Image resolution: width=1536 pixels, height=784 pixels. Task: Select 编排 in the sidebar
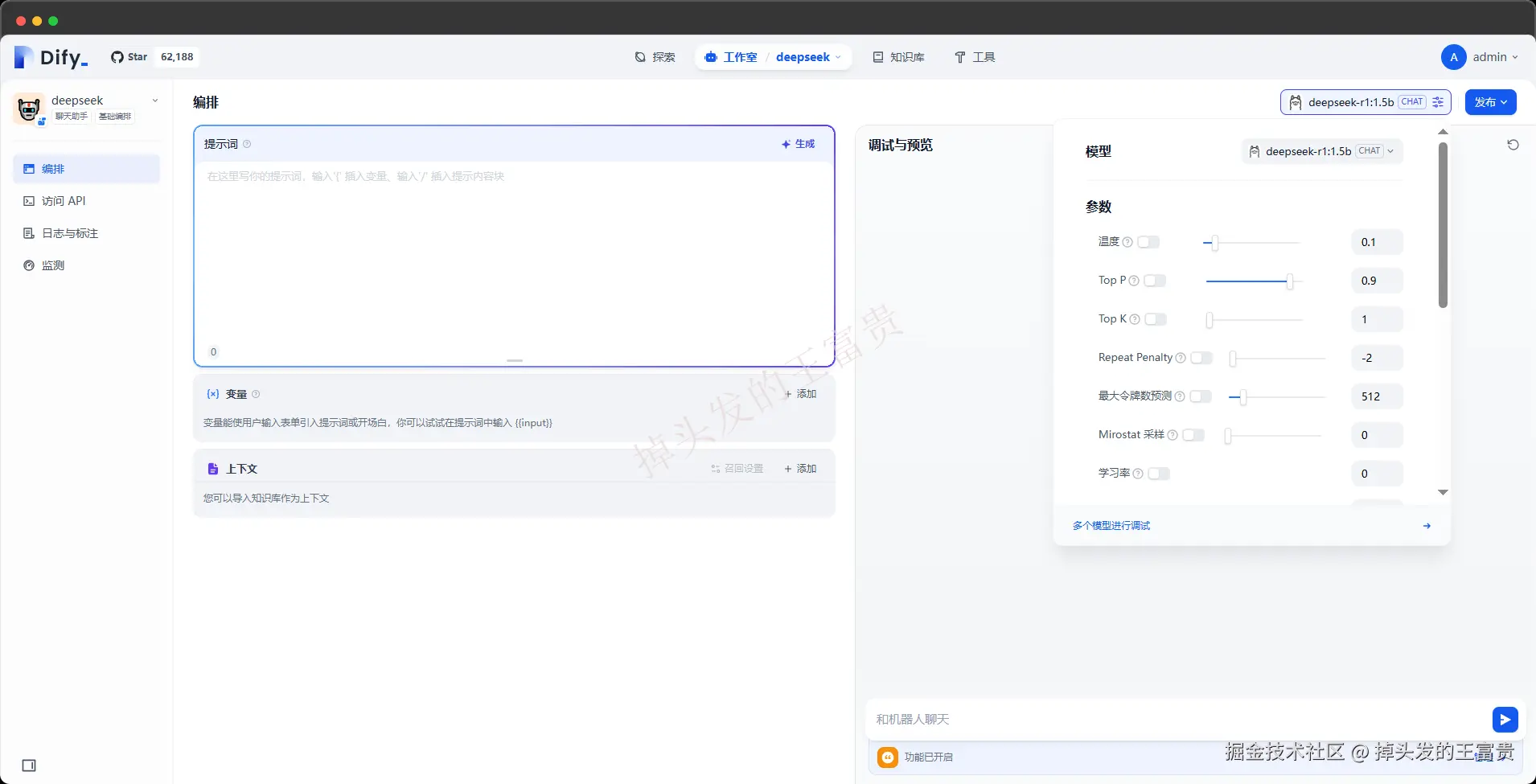coord(87,169)
